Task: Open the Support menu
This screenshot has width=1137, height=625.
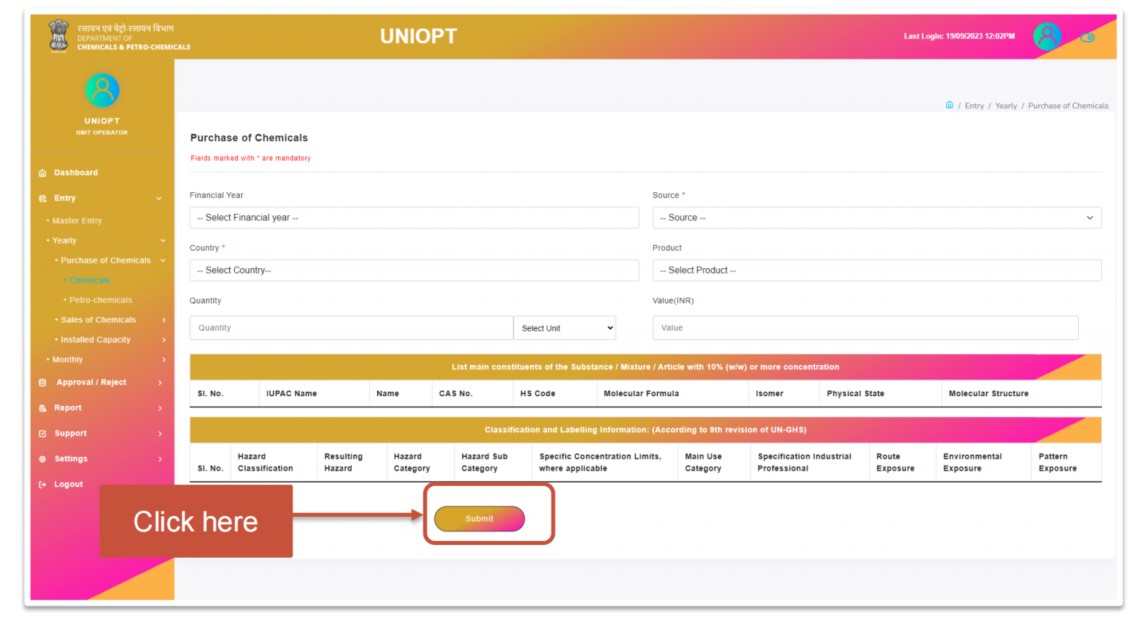Action: click(70, 434)
